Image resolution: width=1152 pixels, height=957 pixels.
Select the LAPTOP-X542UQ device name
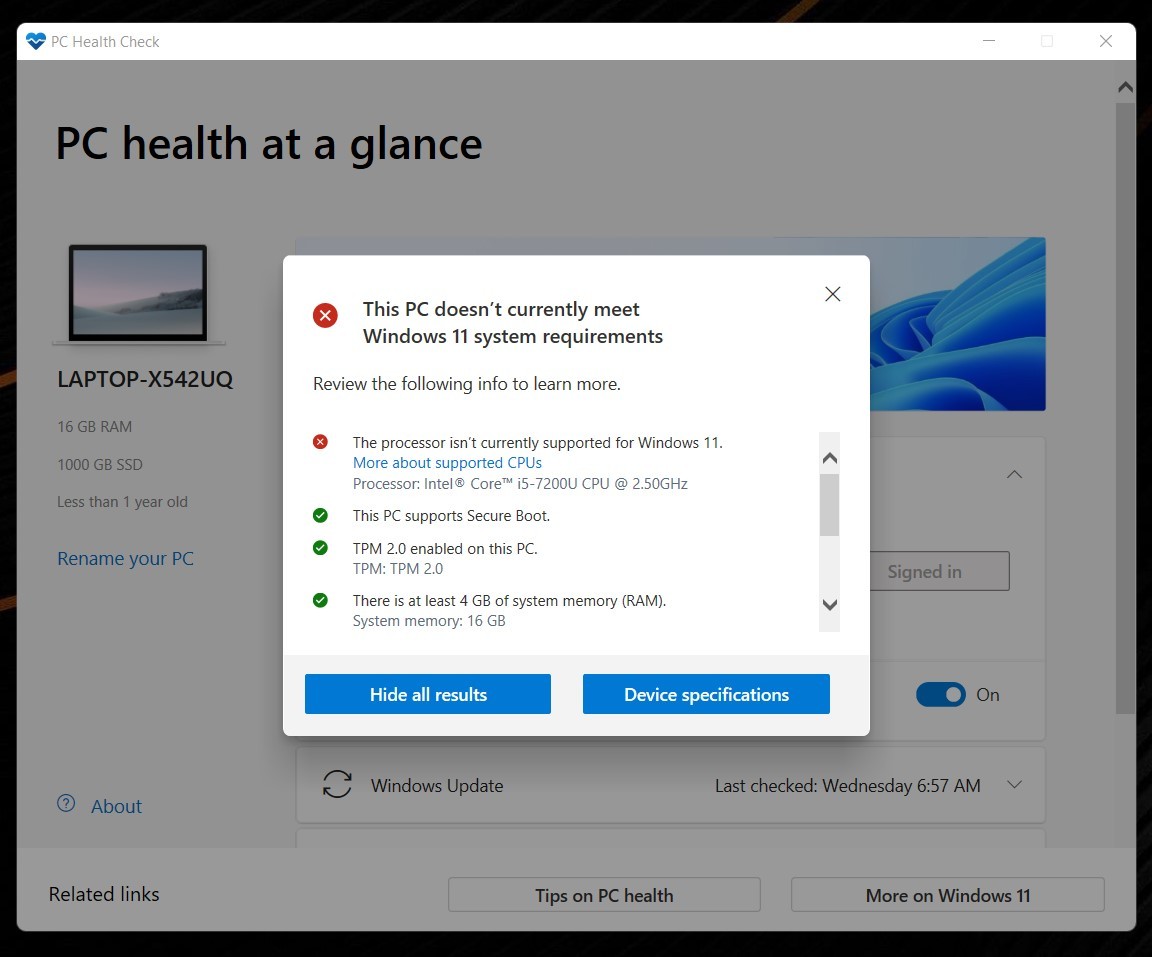(x=145, y=380)
